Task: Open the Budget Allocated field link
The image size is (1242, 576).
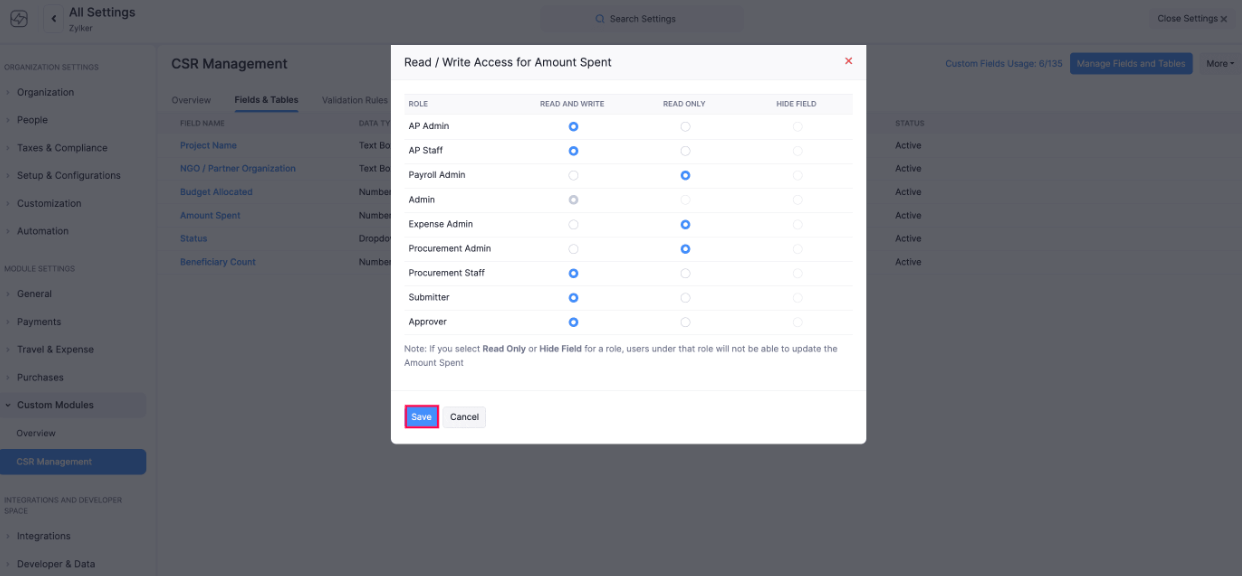Action: point(216,191)
